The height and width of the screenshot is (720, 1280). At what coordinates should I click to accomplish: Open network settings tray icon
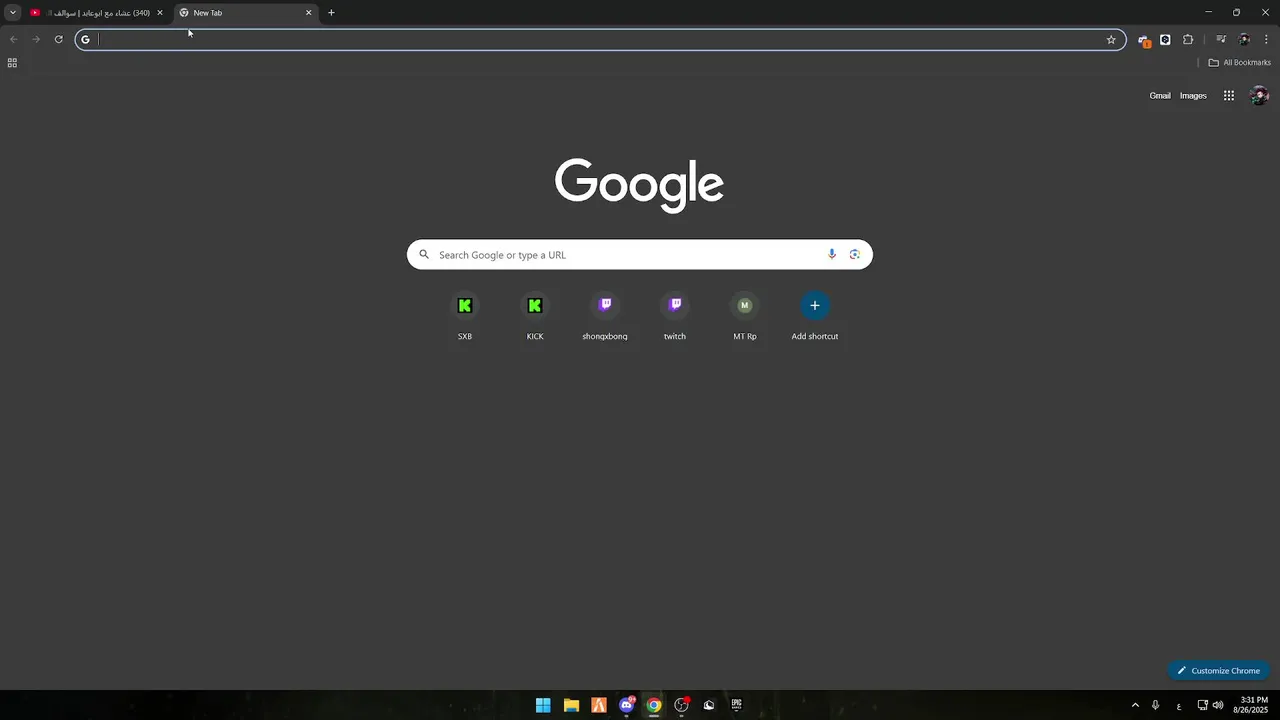tap(1203, 705)
